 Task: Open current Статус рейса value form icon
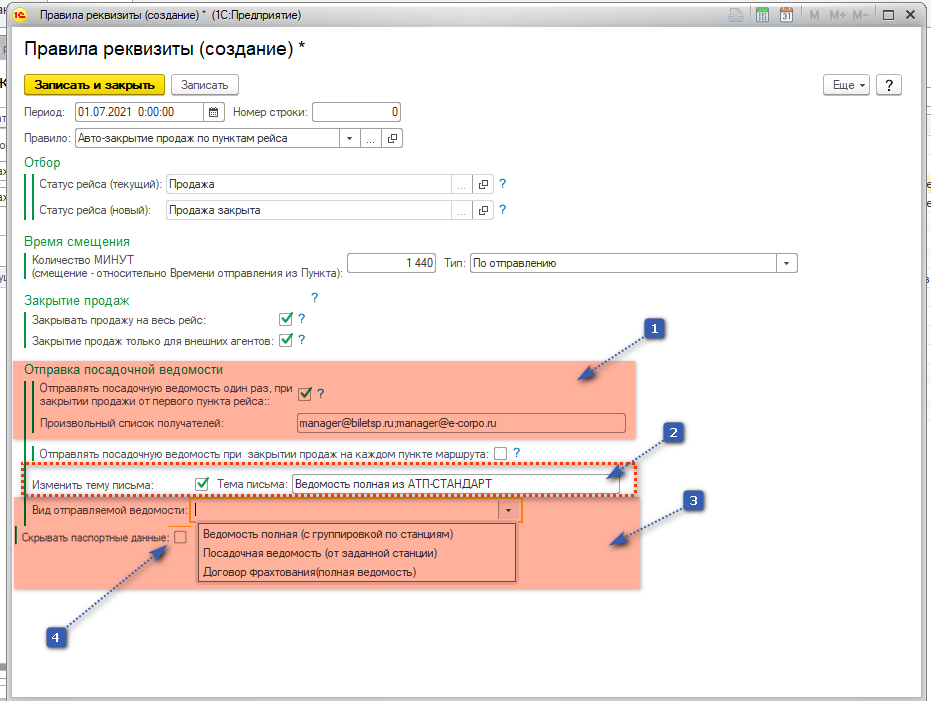pyautogui.click(x=484, y=185)
